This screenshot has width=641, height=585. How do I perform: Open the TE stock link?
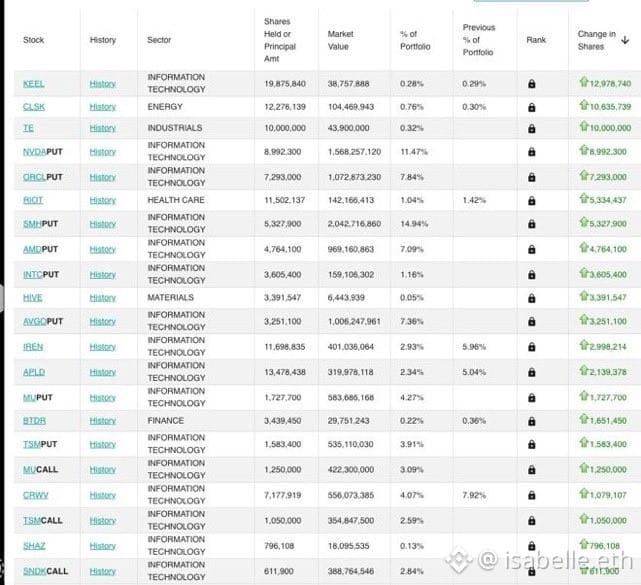pyautogui.click(x=28, y=128)
